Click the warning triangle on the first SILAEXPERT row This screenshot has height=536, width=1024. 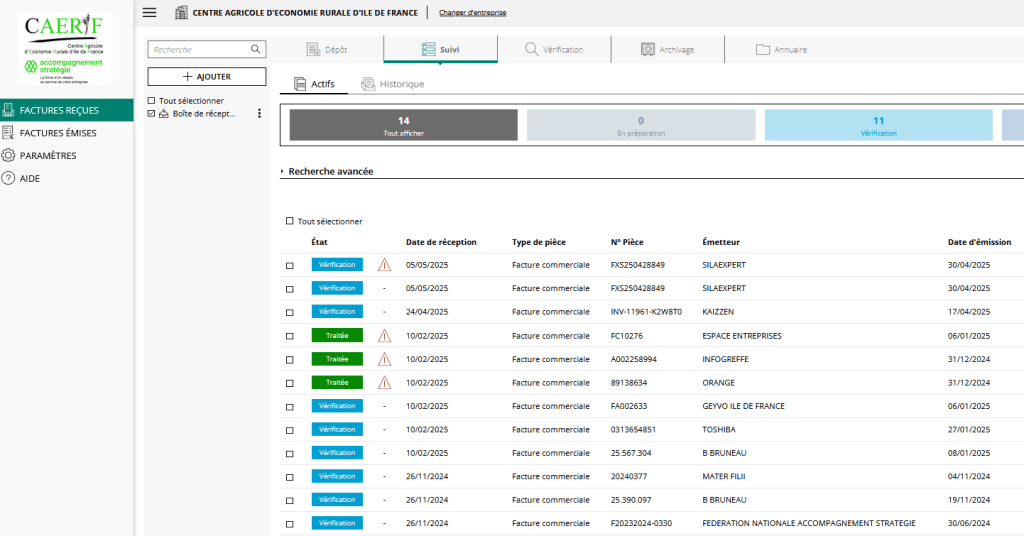point(385,265)
